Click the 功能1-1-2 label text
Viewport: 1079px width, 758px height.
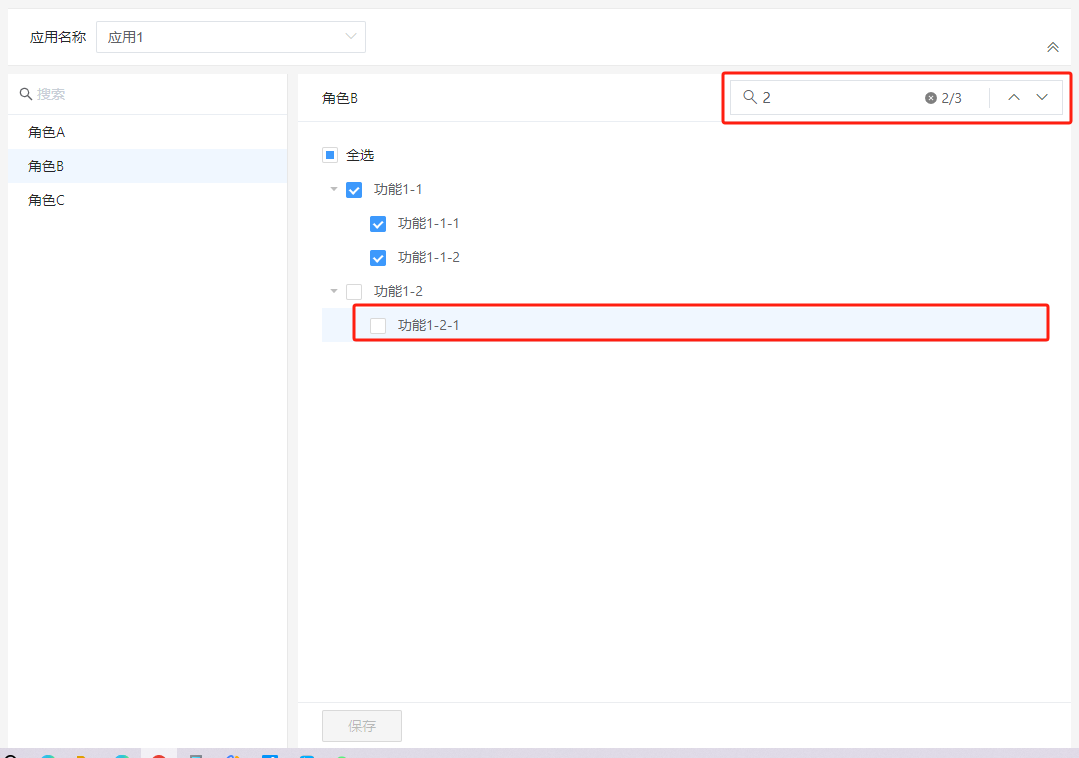click(429, 258)
